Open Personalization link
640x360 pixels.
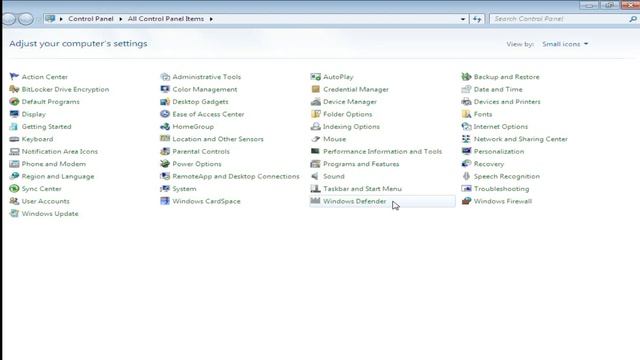(499, 151)
